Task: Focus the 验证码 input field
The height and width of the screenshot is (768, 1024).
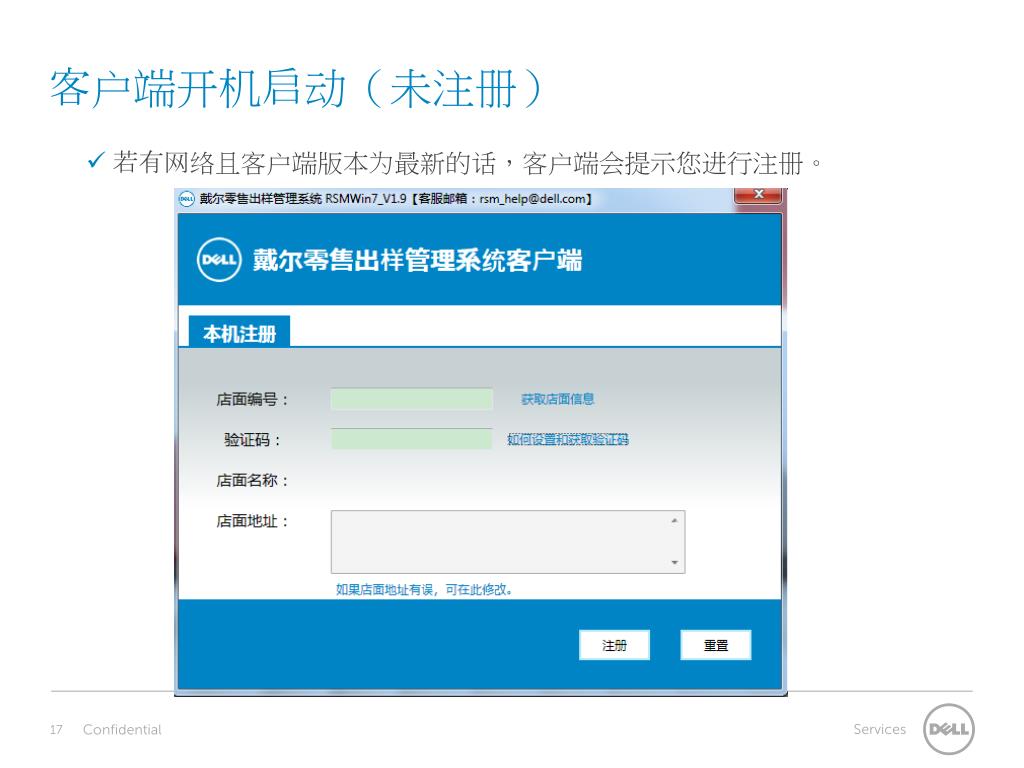Action: pyautogui.click(x=411, y=439)
